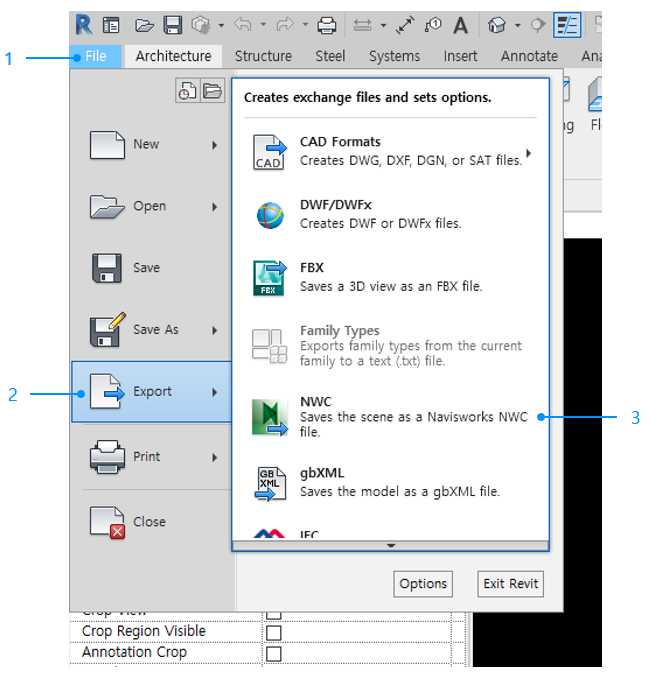Screen dimensions: 656x686
Task: Open the 3D View dropdown arrow
Action: 518,25
